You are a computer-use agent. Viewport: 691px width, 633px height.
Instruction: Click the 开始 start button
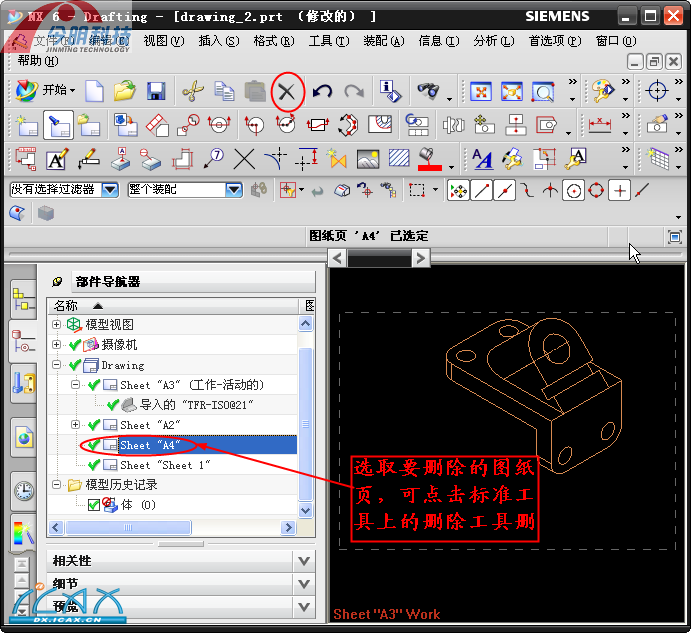coord(44,91)
